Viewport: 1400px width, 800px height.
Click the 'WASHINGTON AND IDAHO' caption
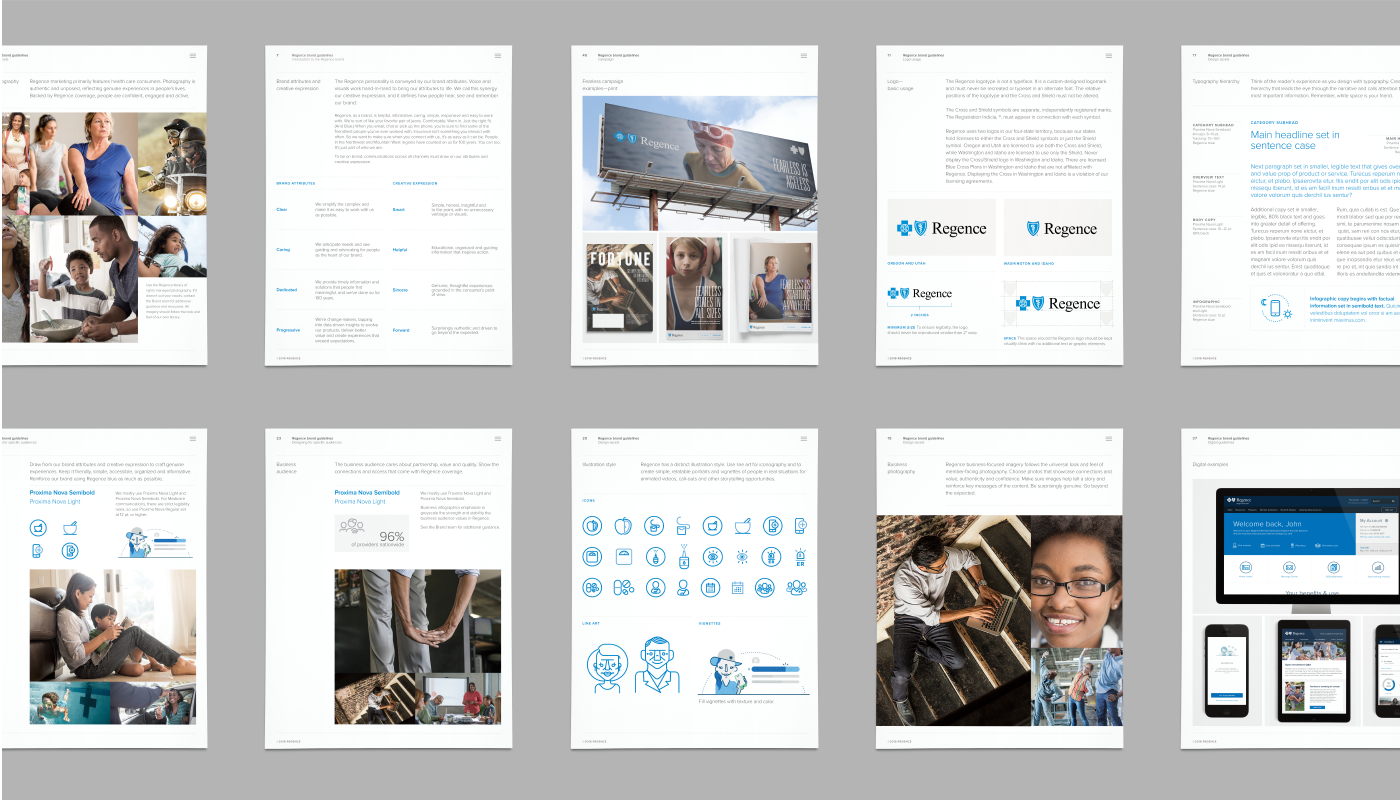point(1027,263)
